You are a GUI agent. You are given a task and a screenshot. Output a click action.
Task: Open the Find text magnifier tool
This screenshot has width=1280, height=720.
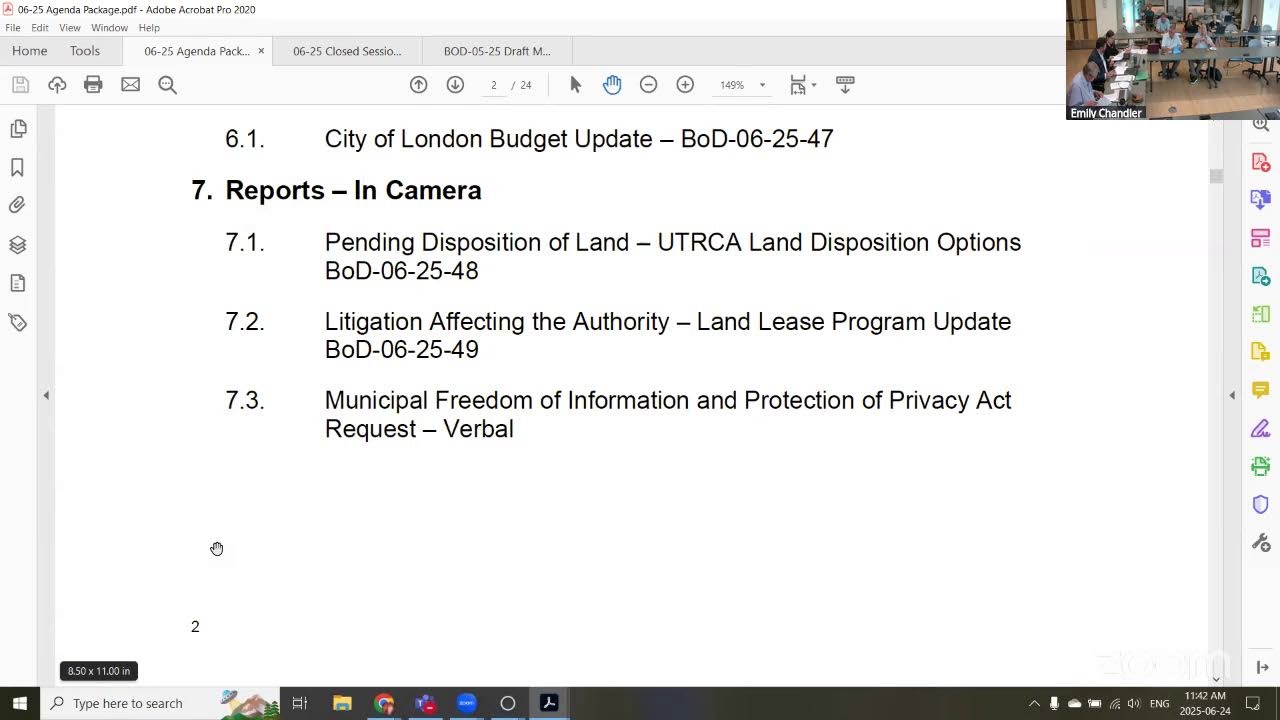(167, 85)
